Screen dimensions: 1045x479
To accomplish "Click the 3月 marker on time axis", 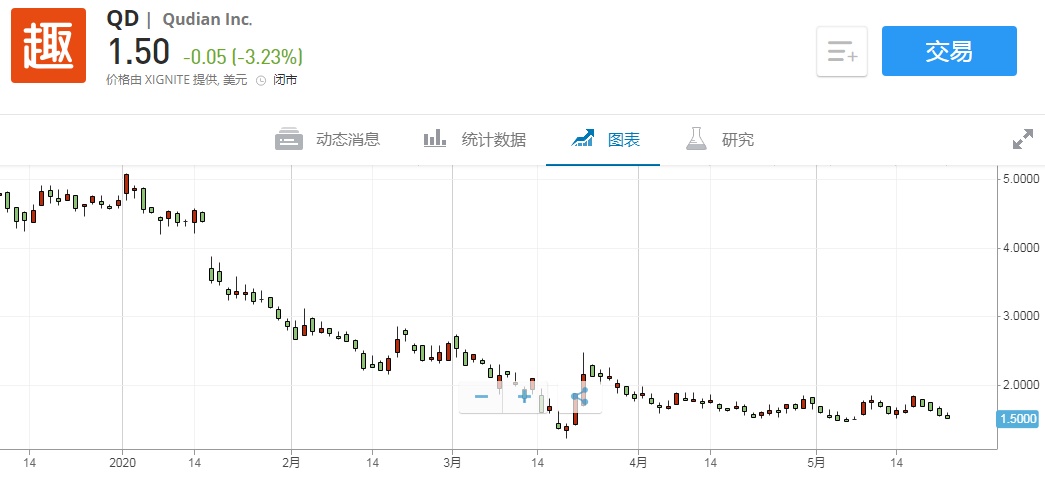I will [452, 462].
